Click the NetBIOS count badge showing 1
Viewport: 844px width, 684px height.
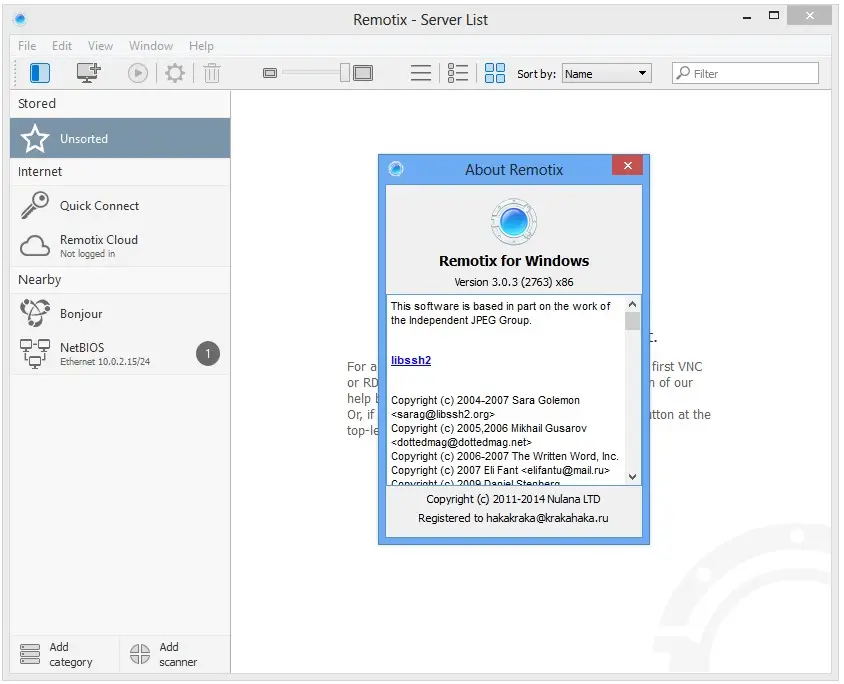point(208,354)
